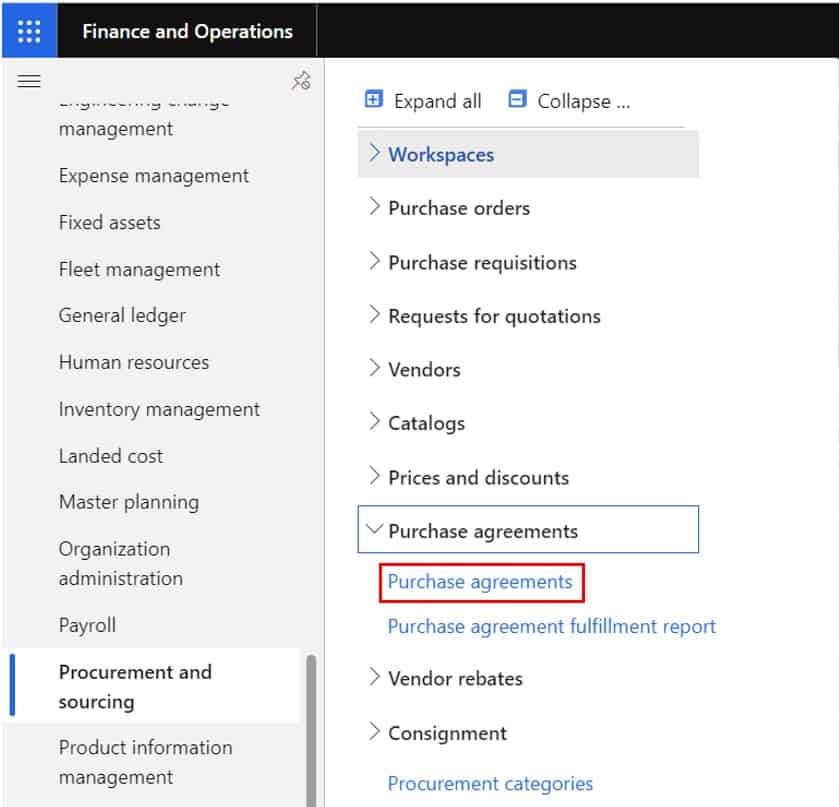Screen dimensions: 839x807
Task: Open the Purchase agreements page
Action: [481, 580]
